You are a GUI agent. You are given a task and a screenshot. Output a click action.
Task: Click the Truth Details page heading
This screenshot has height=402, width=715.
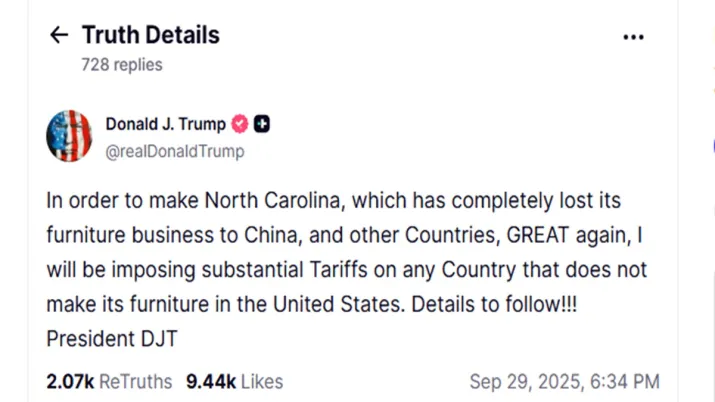[x=150, y=36]
